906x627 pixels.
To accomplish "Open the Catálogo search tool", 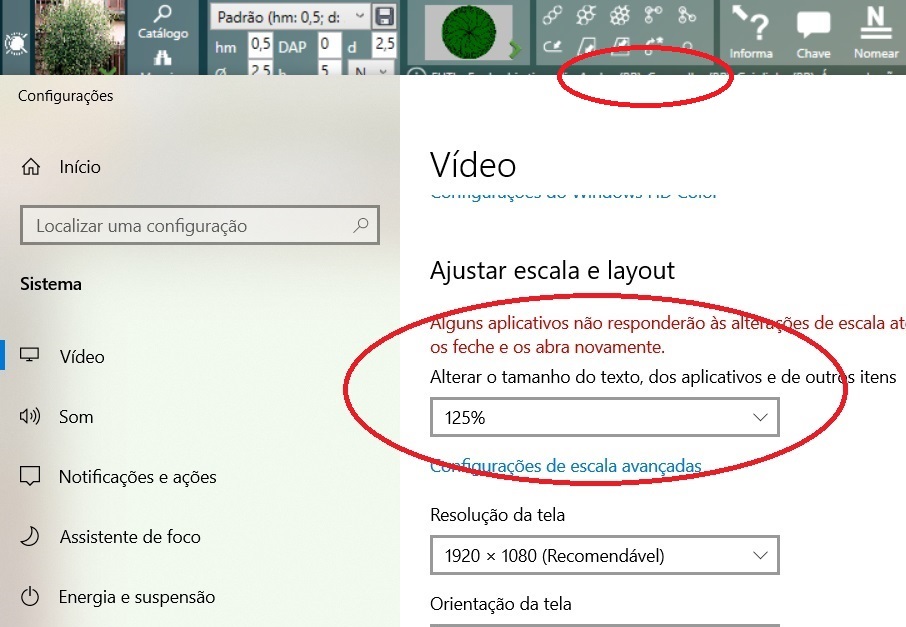I will point(162,21).
